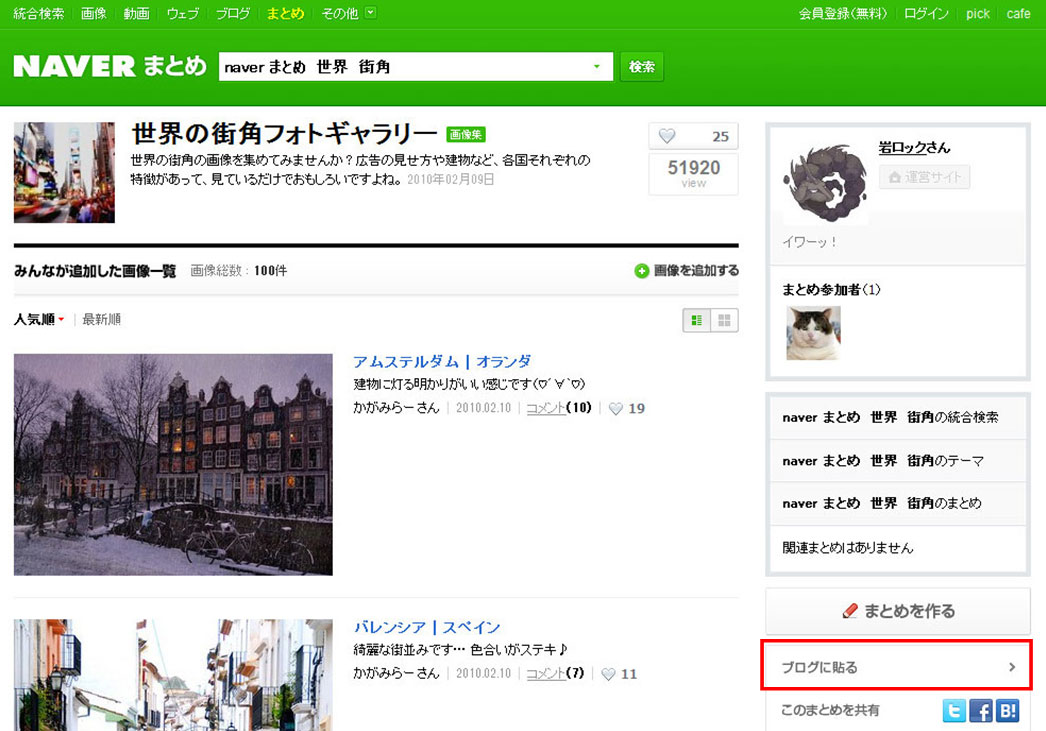
Task: Open the 動画 tab
Action: [x=136, y=13]
